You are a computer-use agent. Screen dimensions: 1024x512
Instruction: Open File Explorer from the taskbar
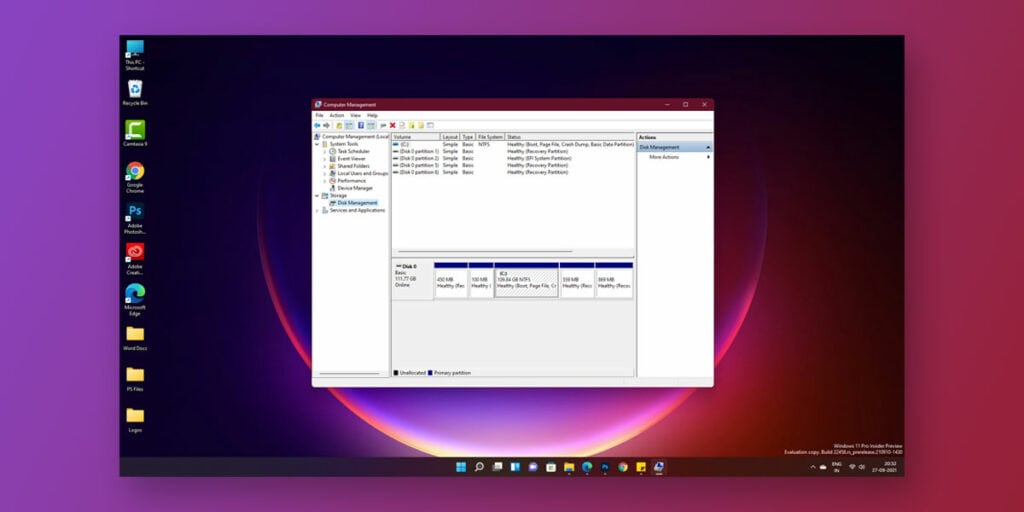point(569,467)
